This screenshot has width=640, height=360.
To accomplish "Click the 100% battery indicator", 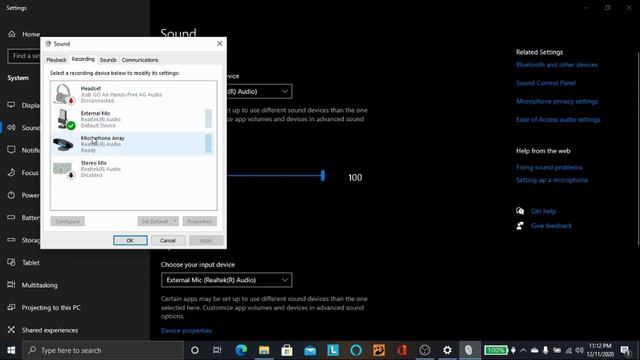I will 496,350.
